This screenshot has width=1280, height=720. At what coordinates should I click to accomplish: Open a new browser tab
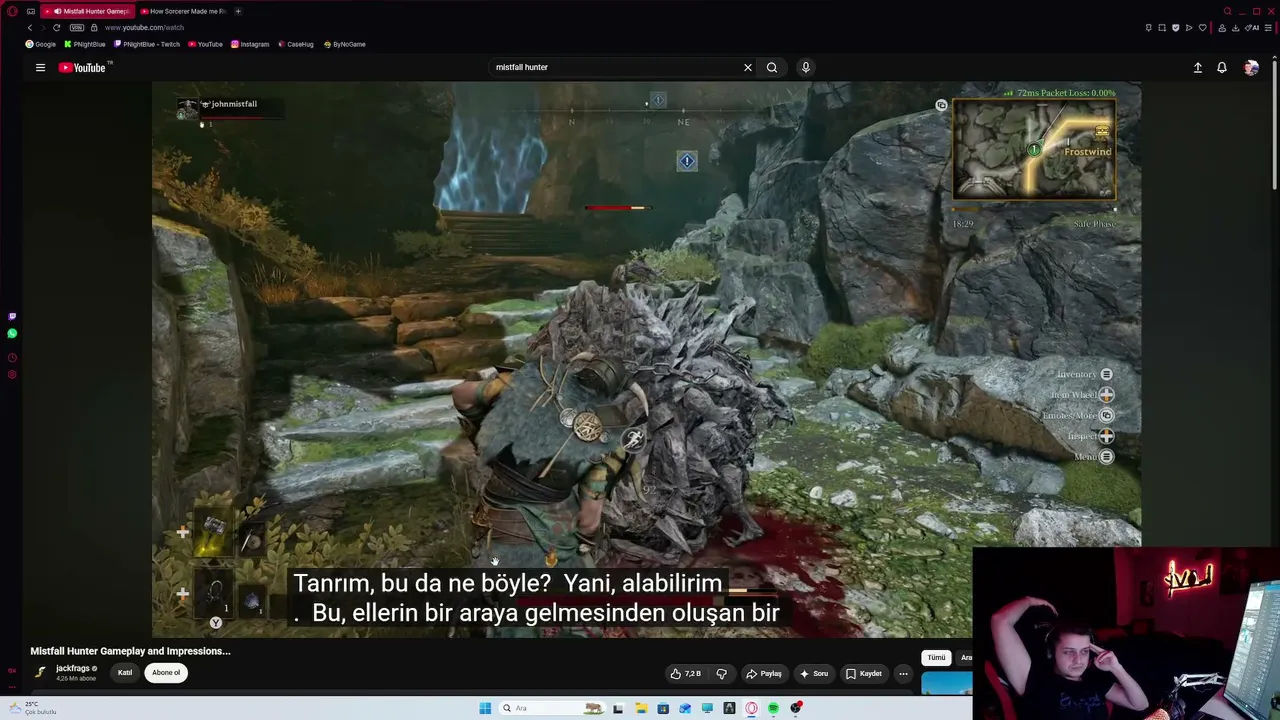(x=238, y=11)
